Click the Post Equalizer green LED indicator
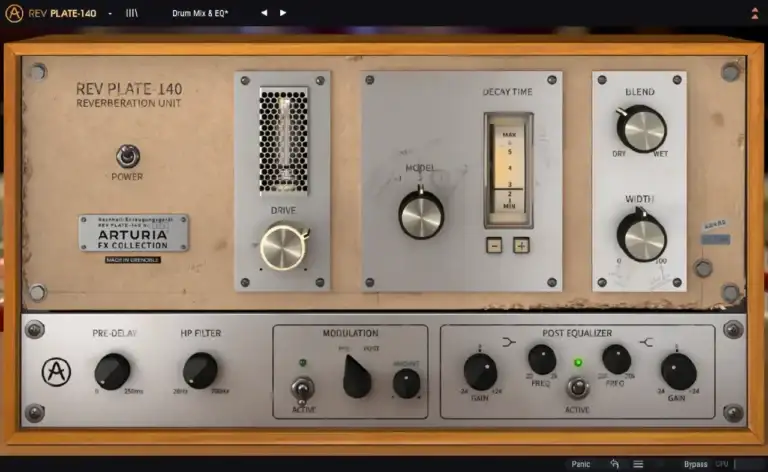Screen dimensions: 768x472 (578, 362)
